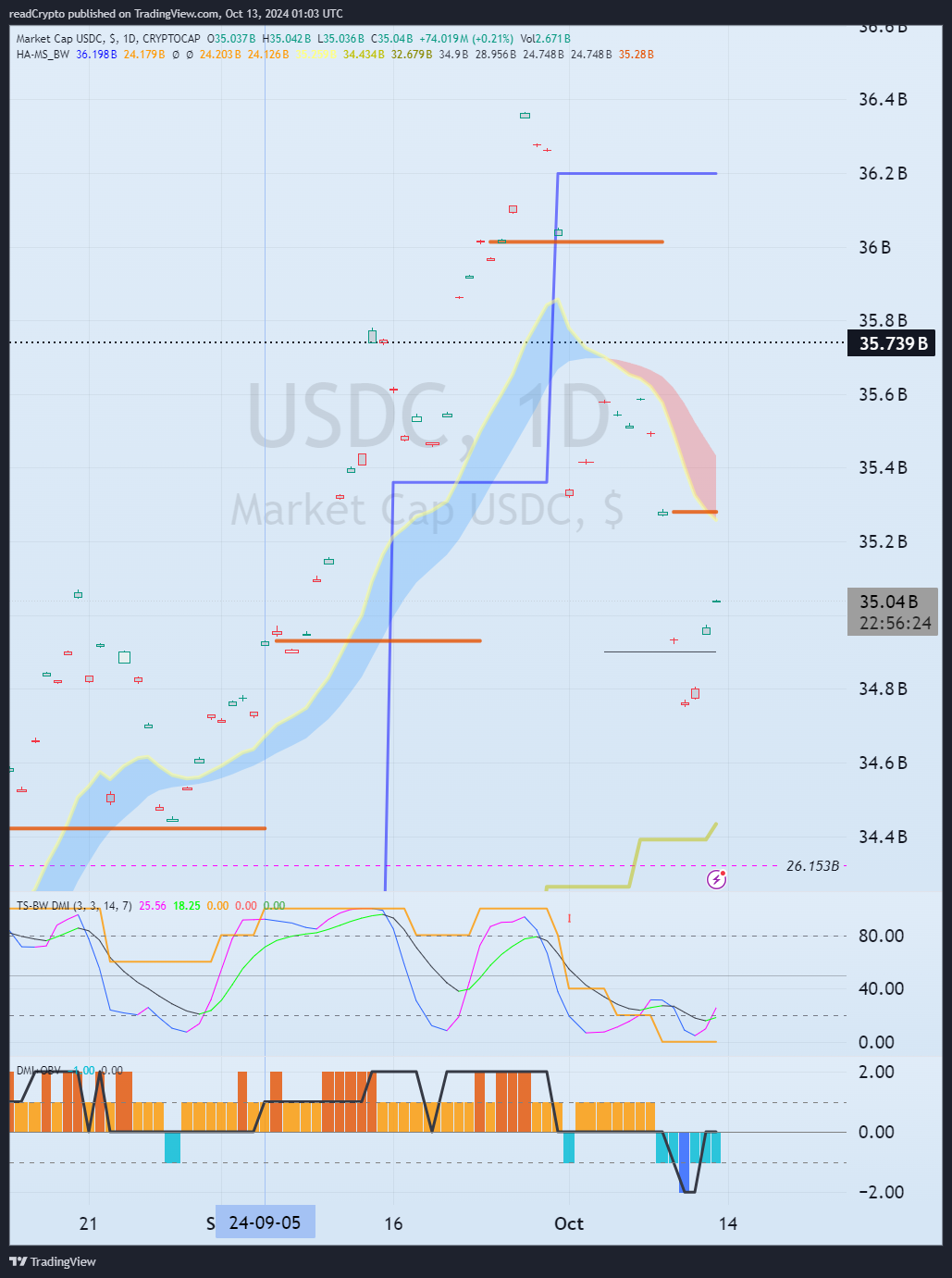Screen dimensions: 952x1278
Task: Select the TS-BW DMI (3, 3, 14, 7) legend
Action: coord(74,906)
